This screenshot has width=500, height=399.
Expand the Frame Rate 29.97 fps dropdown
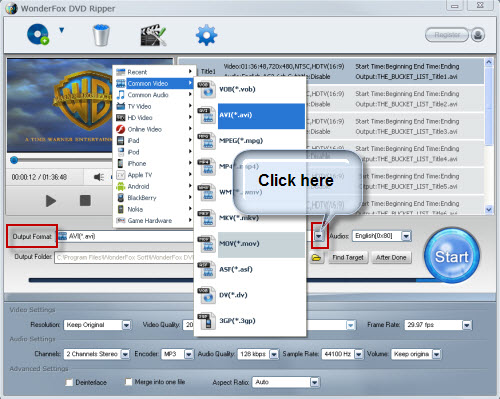[467, 325]
